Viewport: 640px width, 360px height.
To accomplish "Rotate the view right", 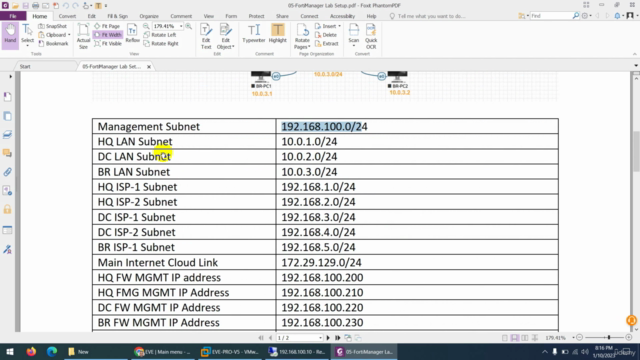I will pos(161,43).
